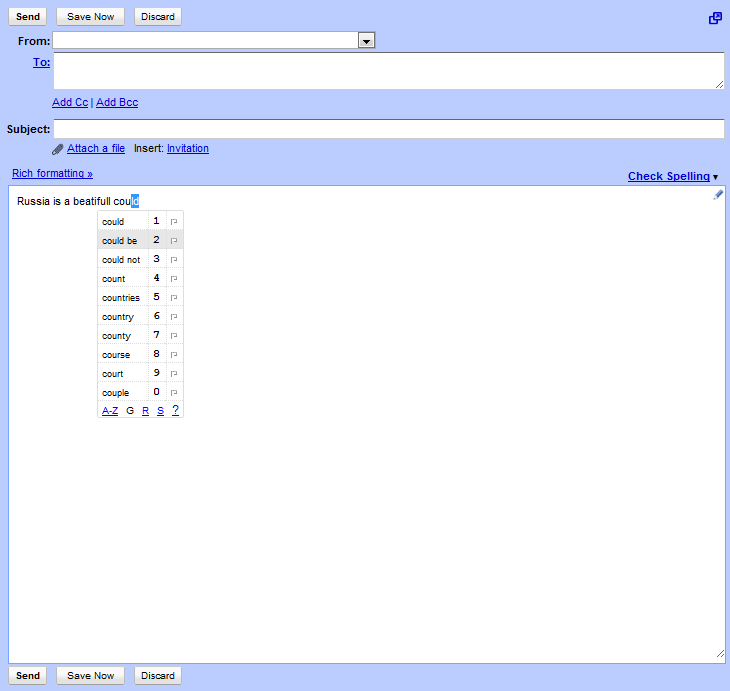Image resolution: width=730 pixels, height=691 pixels.
Task: Open the From address dropdown
Action: click(366, 40)
